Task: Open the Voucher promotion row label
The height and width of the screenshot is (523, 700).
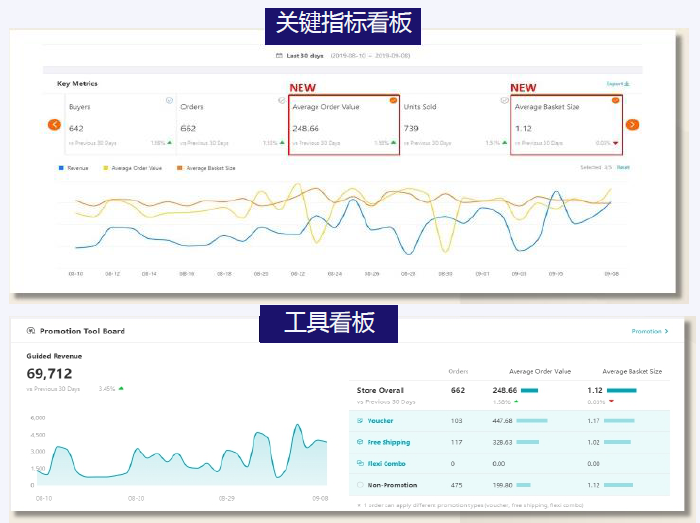Action: point(380,421)
